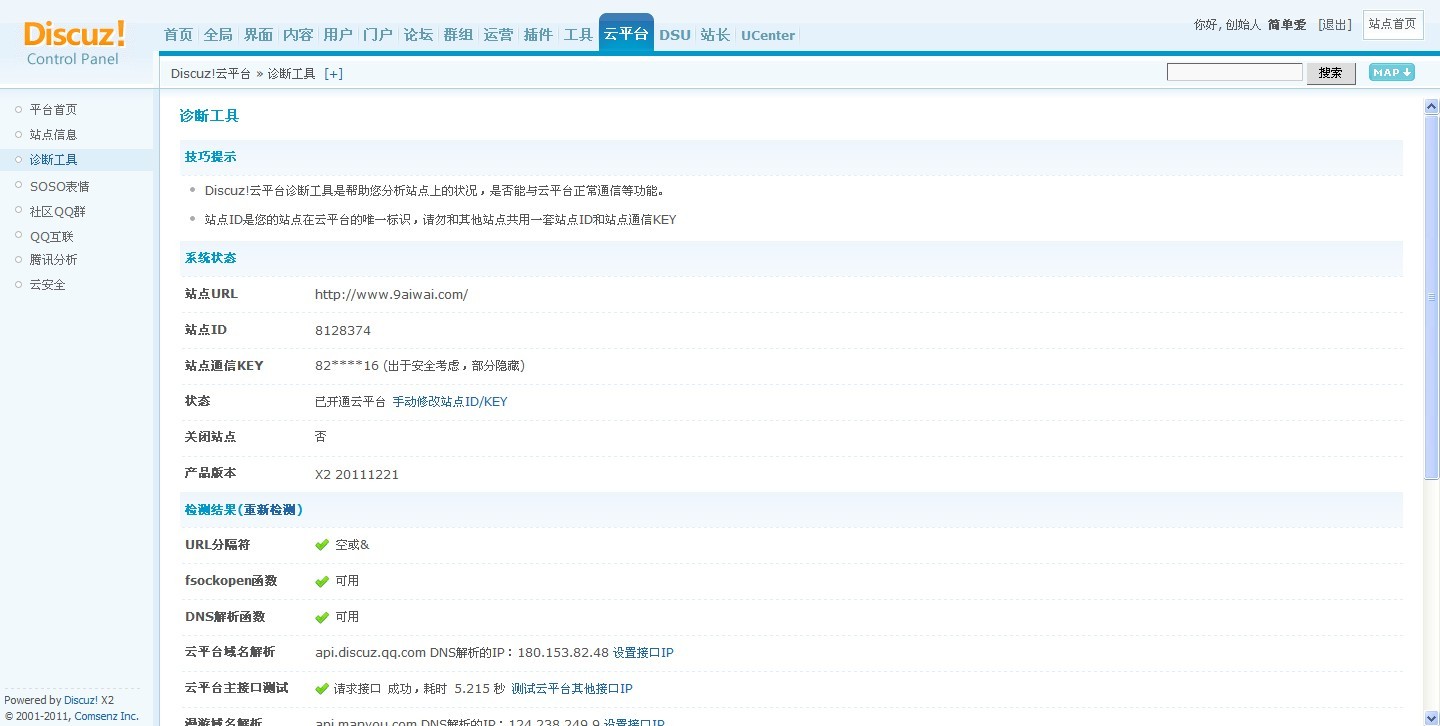Click the 退出 logout link
This screenshot has width=1440, height=726.
[1334, 24]
